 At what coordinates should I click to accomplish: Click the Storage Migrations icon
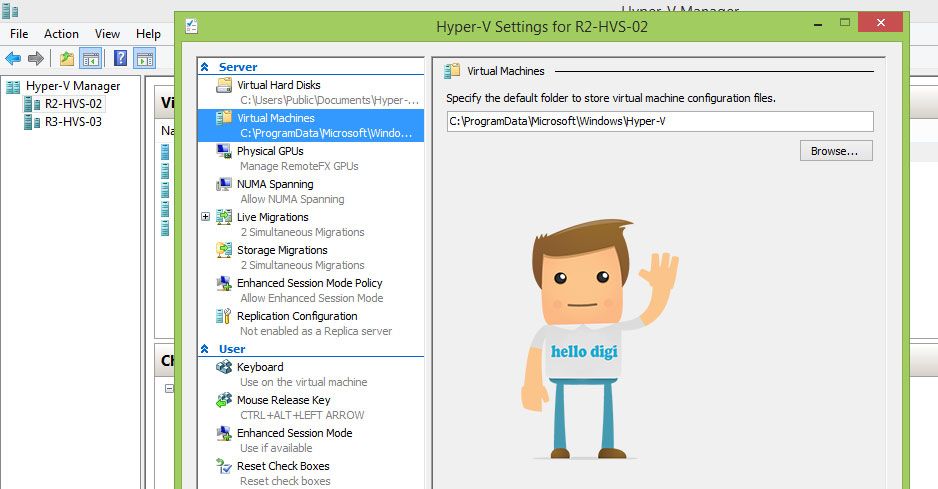[x=224, y=250]
